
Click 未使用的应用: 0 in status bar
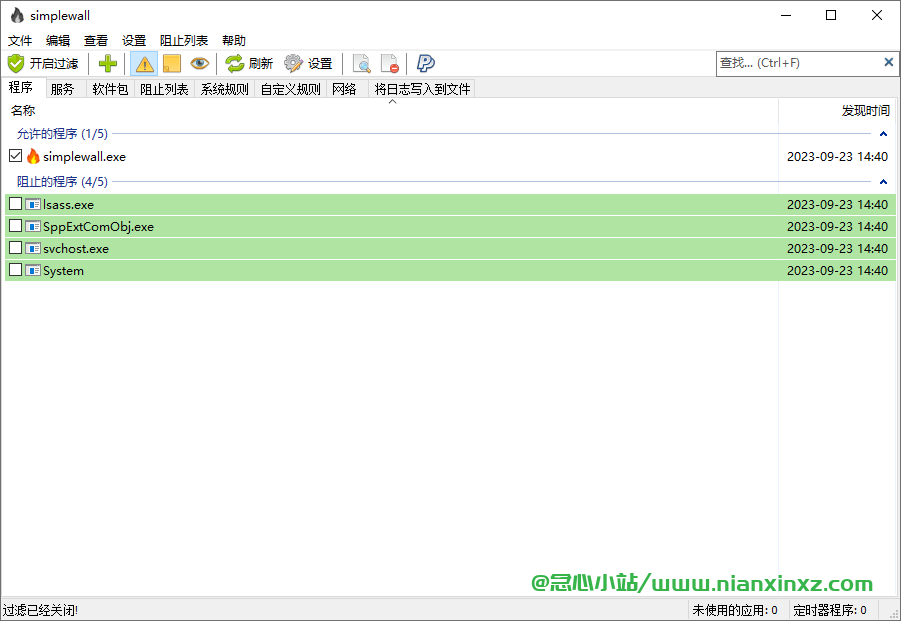click(x=735, y=610)
